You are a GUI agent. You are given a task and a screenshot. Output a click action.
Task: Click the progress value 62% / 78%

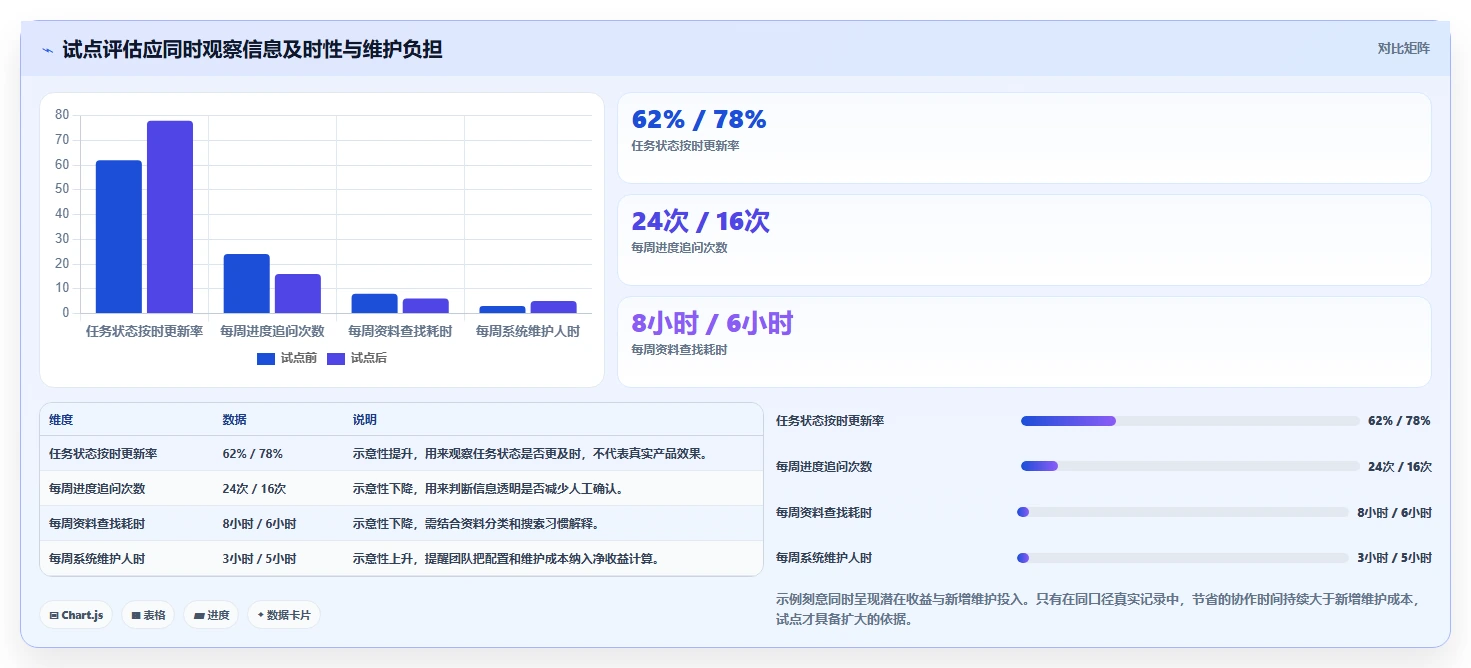tap(1399, 421)
